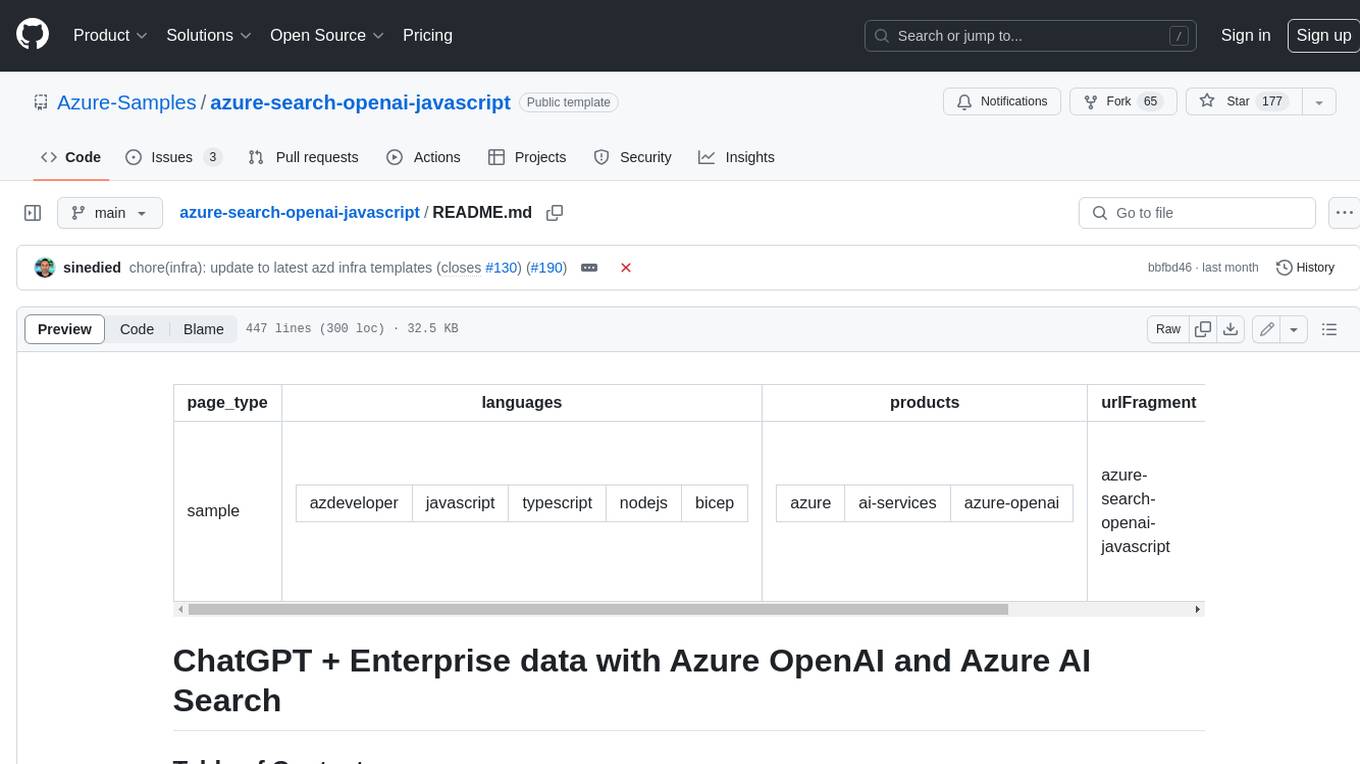Open the star lists dropdown arrow
Screen dimensions: 1360x764
(1319, 101)
